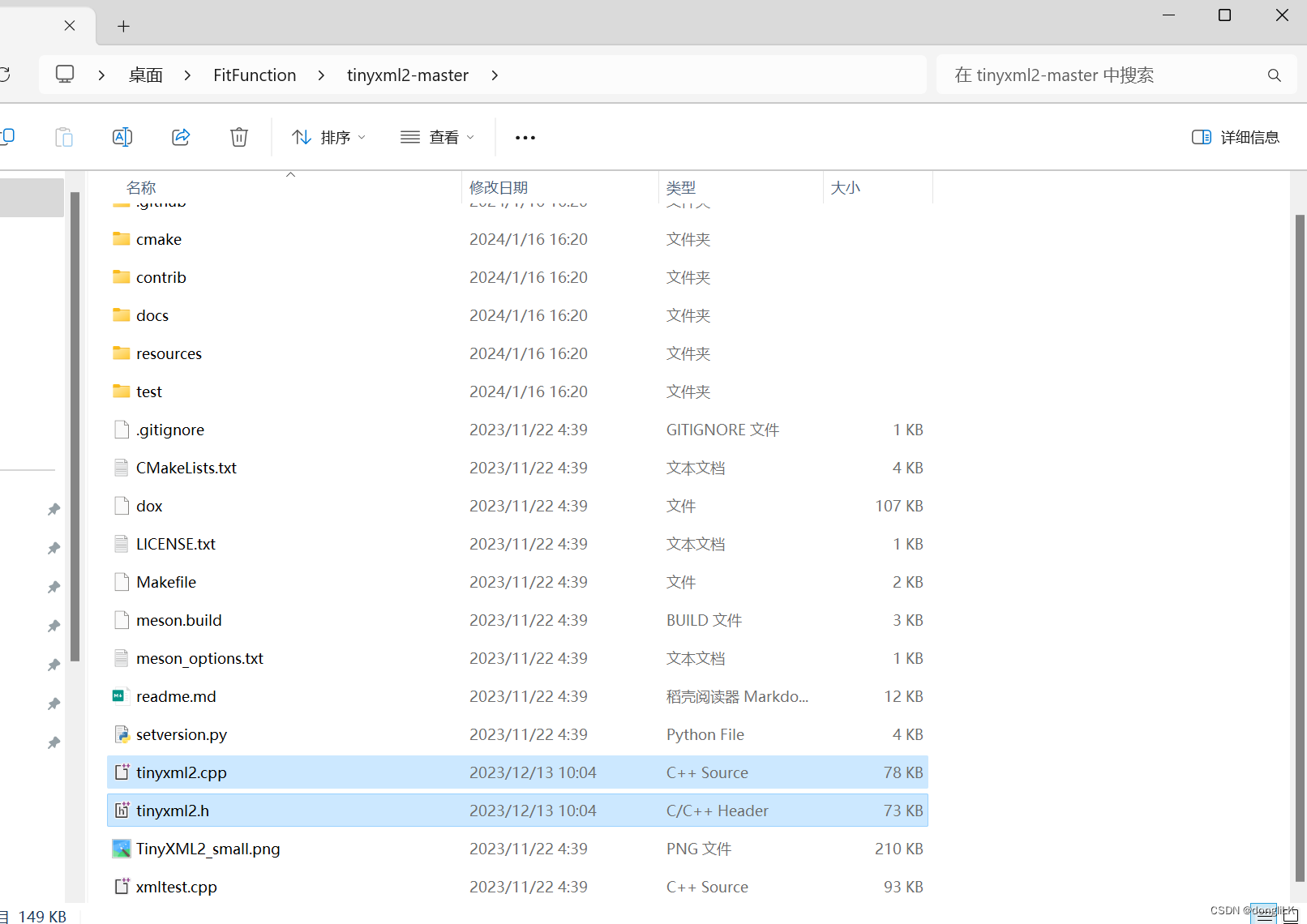The image size is (1307, 924).
Task: Navigate to 桌面 in the breadcrumb
Action: click(145, 75)
